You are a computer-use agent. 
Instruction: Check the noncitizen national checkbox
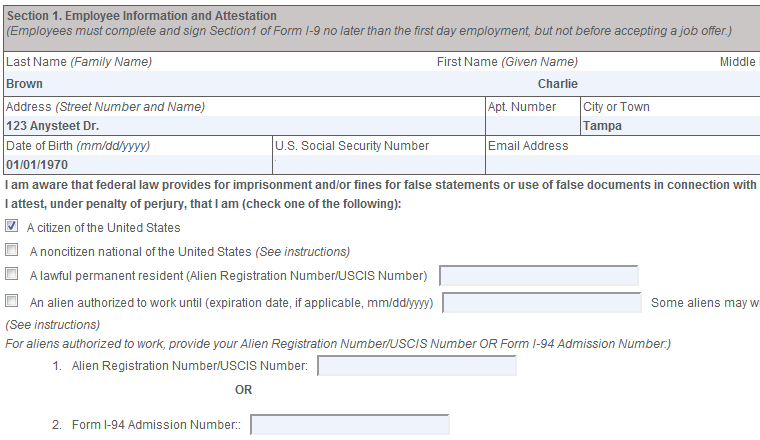[12, 250]
